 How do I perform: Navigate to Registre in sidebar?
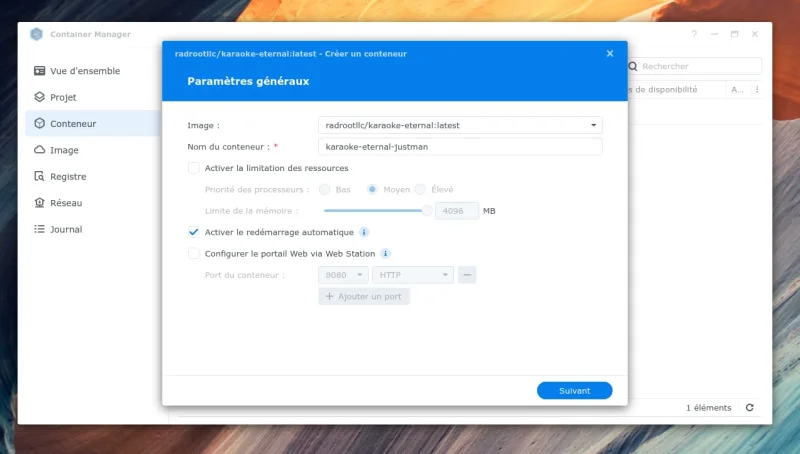(93, 176)
